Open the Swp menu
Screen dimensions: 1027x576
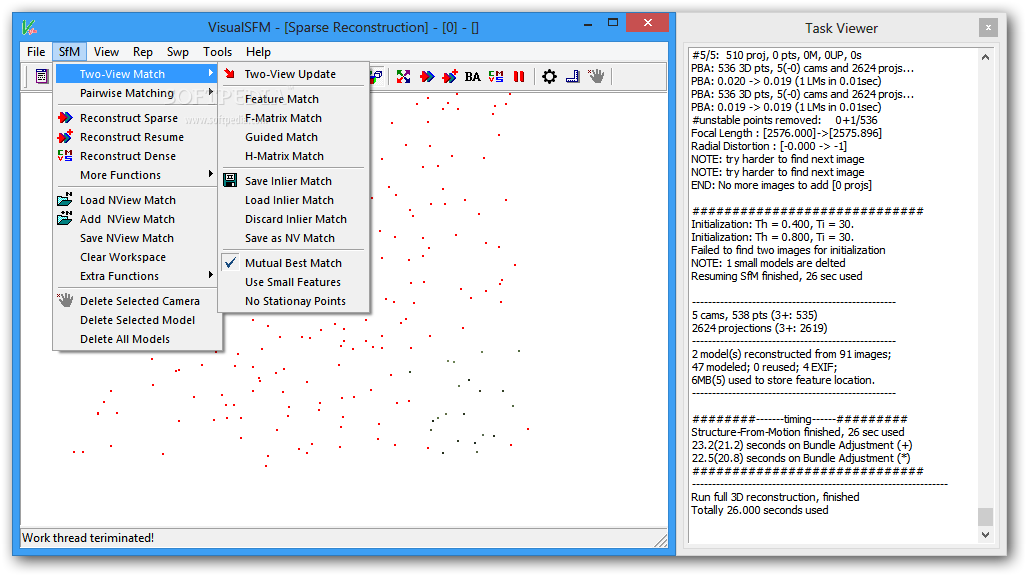click(177, 52)
